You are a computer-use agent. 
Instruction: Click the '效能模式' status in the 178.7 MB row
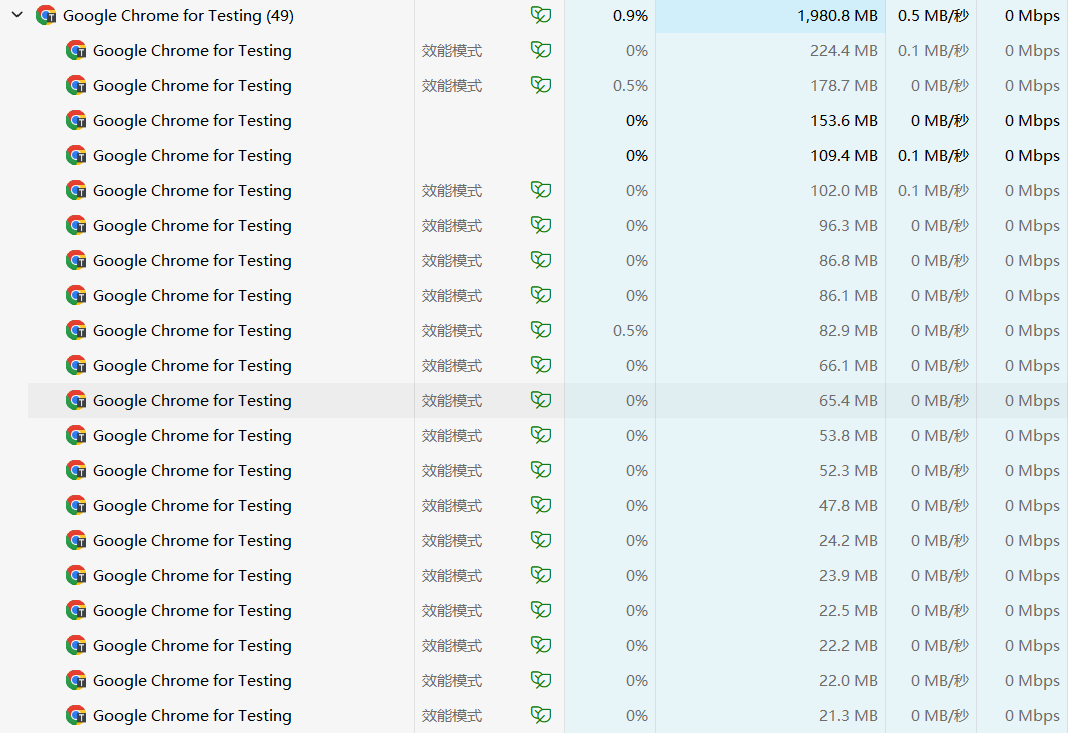452,86
